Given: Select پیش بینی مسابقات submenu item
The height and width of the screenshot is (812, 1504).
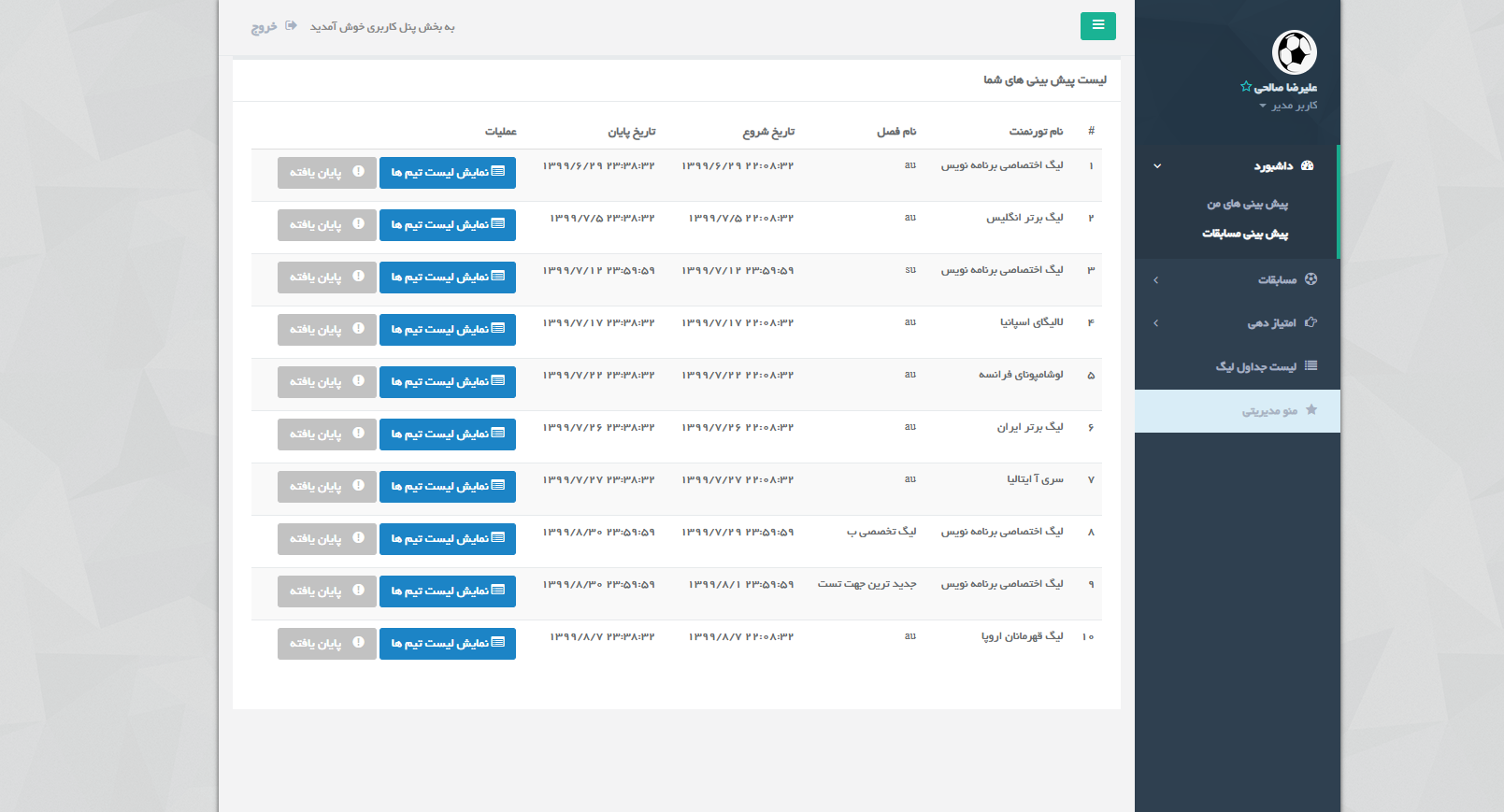Looking at the screenshot, I should [1245, 234].
